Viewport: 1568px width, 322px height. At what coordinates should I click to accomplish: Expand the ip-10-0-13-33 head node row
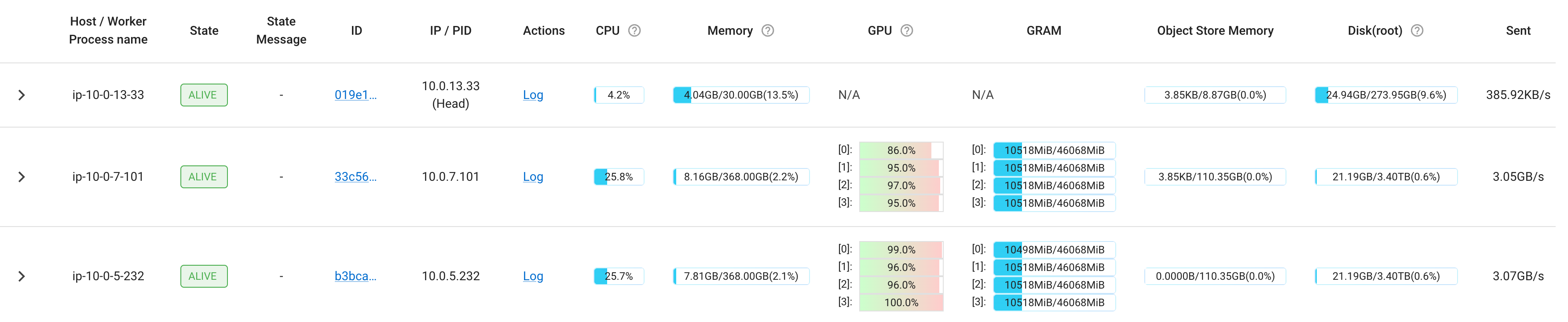[21, 95]
